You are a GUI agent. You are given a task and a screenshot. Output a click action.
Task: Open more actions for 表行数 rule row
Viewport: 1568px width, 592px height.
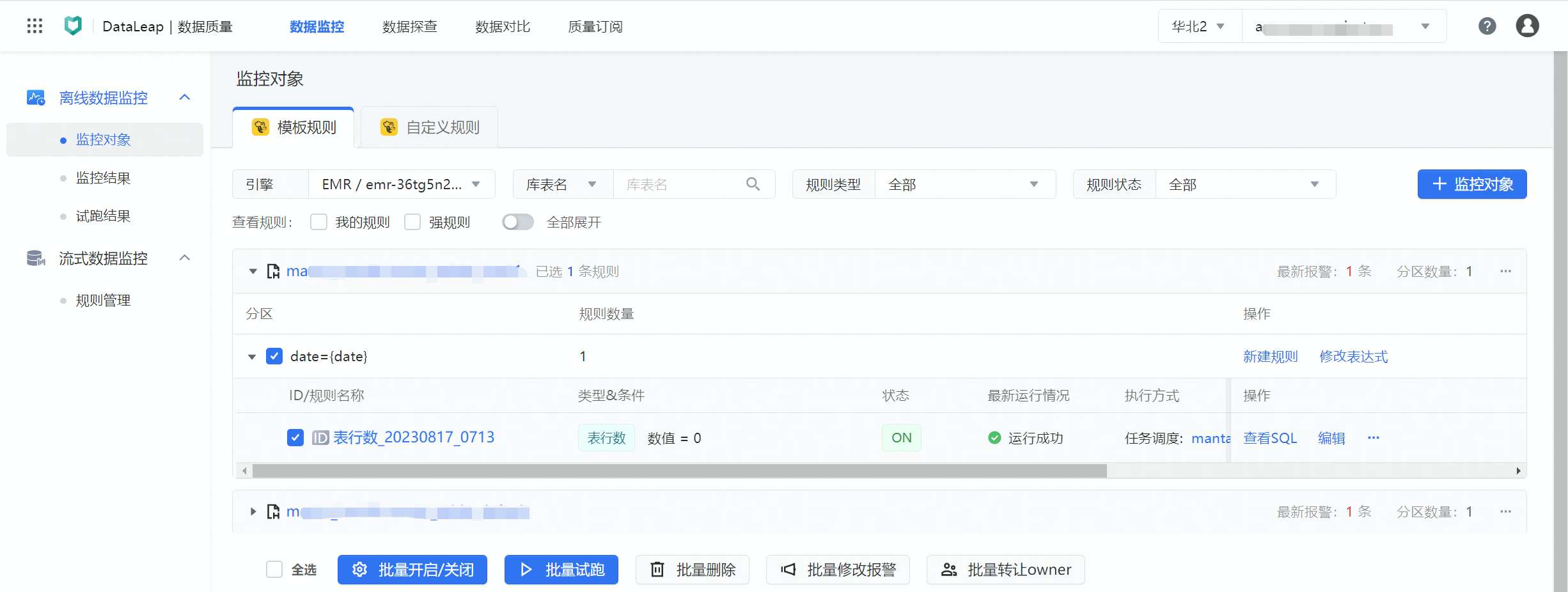coord(1374,438)
